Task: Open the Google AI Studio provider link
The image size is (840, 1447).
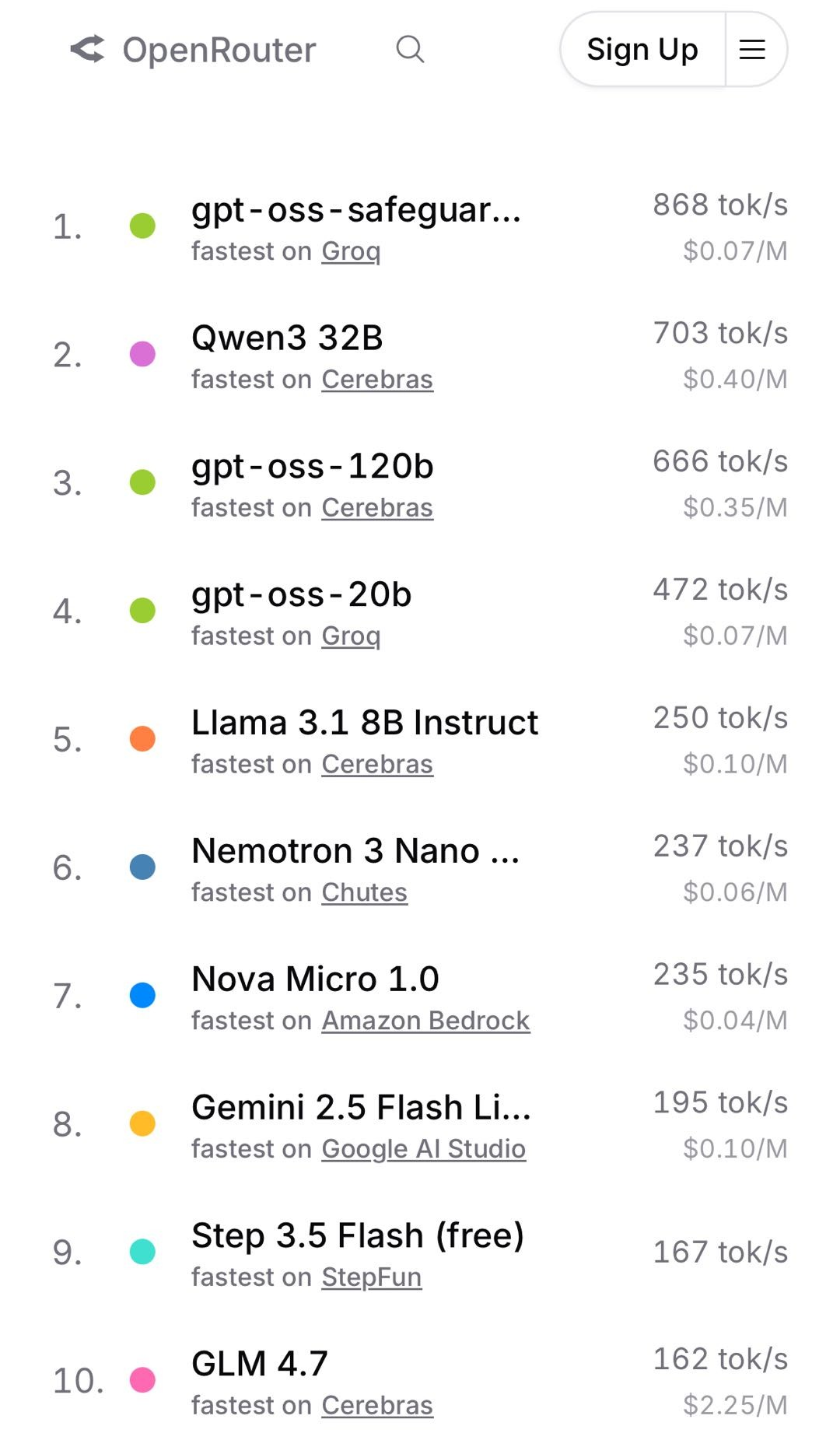Action: coord(423,1148)
